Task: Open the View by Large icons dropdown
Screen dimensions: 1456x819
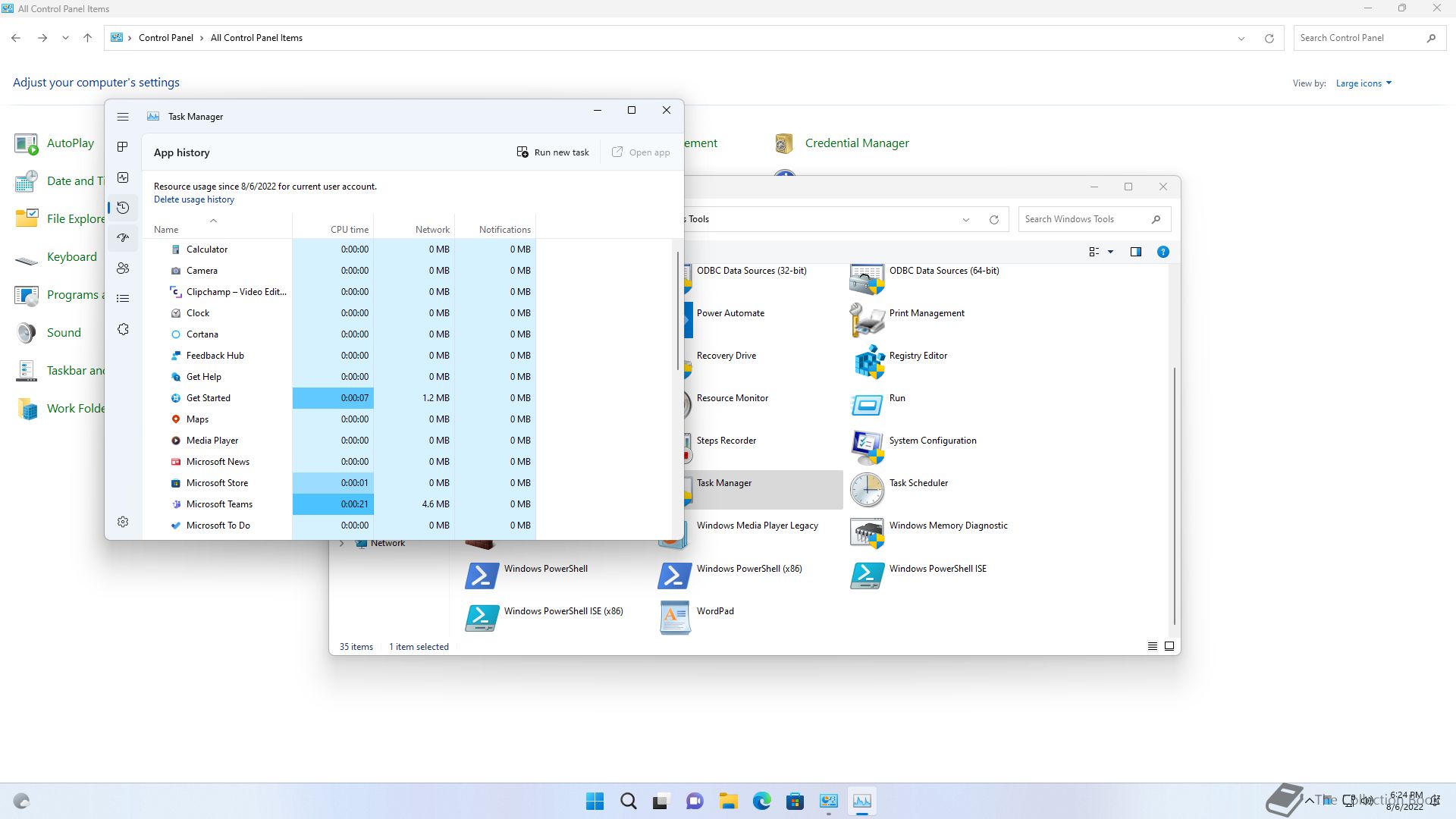Action: [x=1364, y=83]
